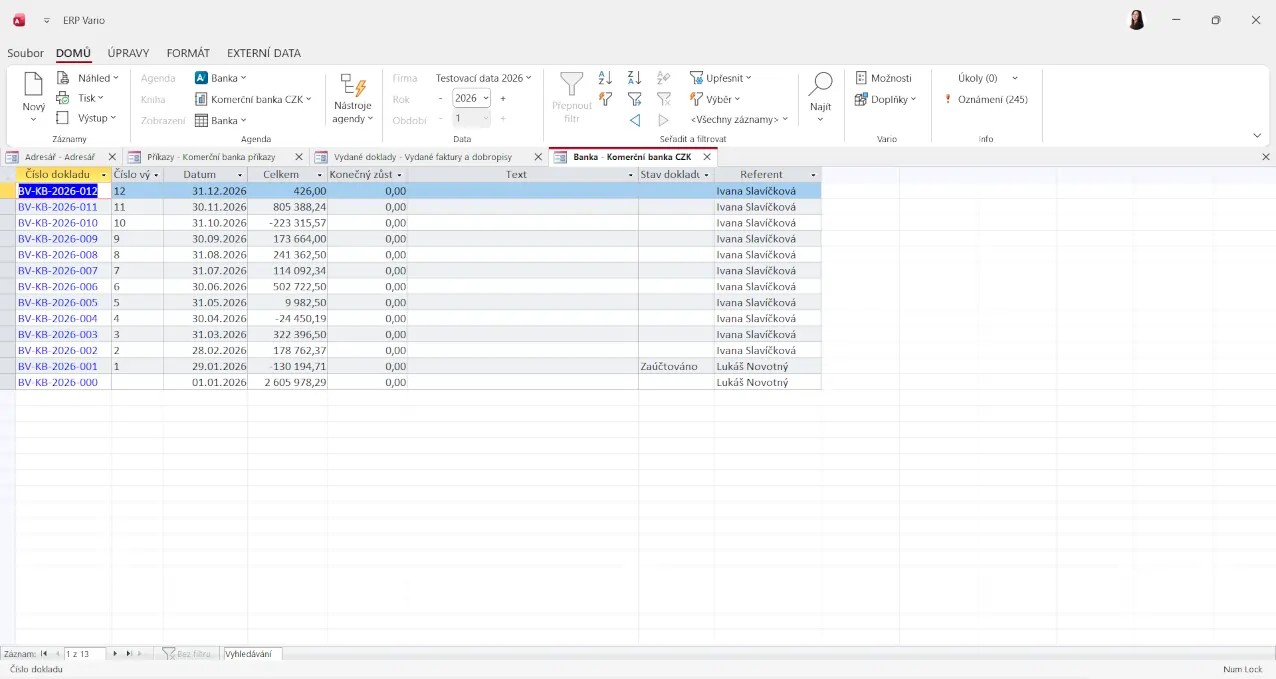1276x679 pixels.
Task: Go to the last record in navigator
Action: (129, 653)
